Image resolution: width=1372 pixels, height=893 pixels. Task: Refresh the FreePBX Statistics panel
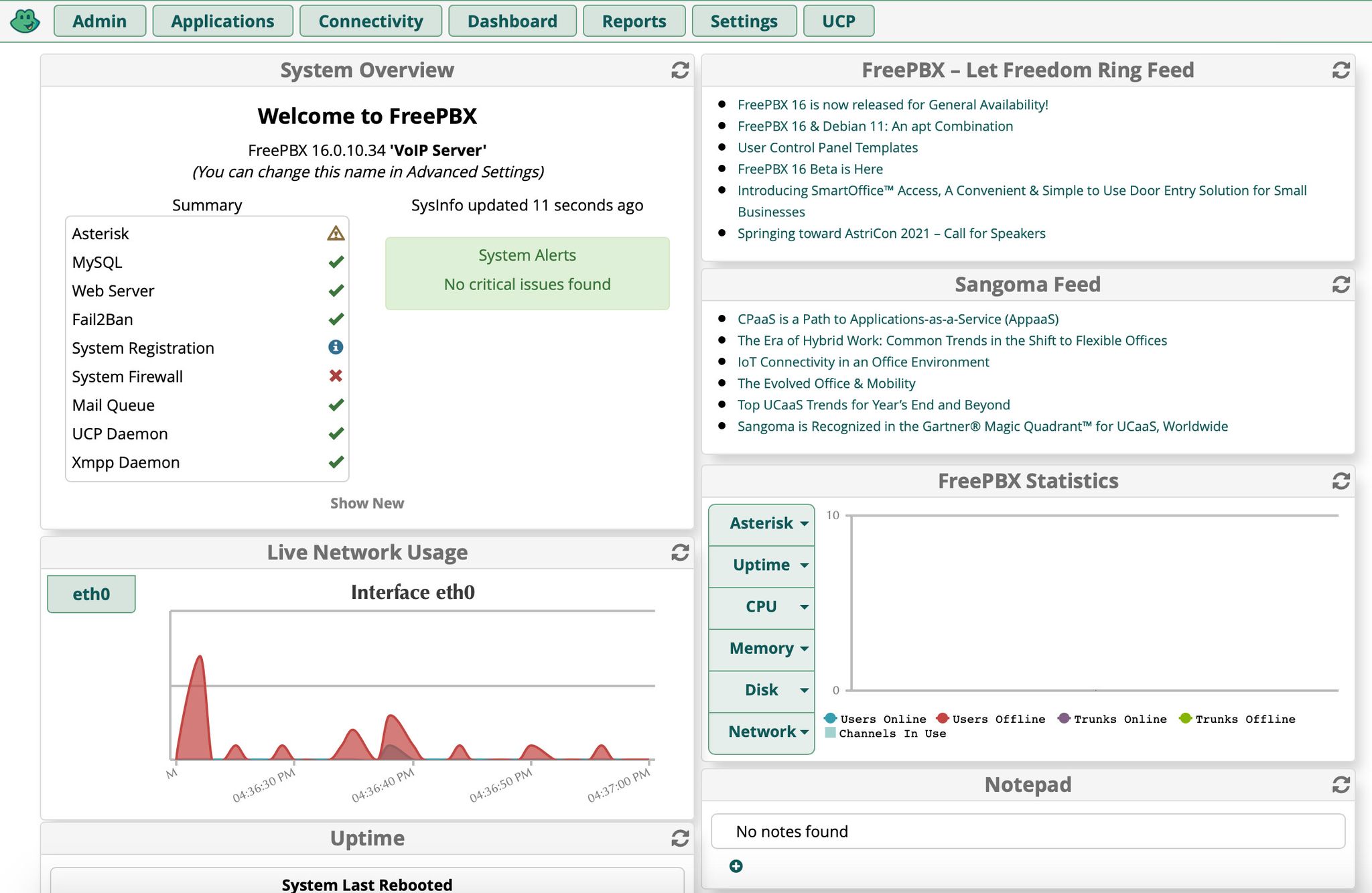[x=1341, y=481]
